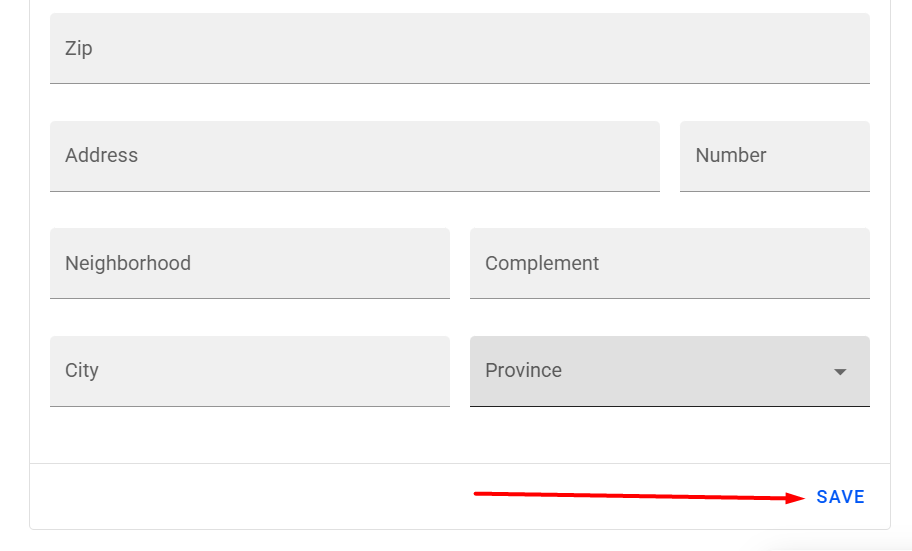The image size is (912, 551).
Task: Focus the Zip input field
Action: tap(460, 48)
